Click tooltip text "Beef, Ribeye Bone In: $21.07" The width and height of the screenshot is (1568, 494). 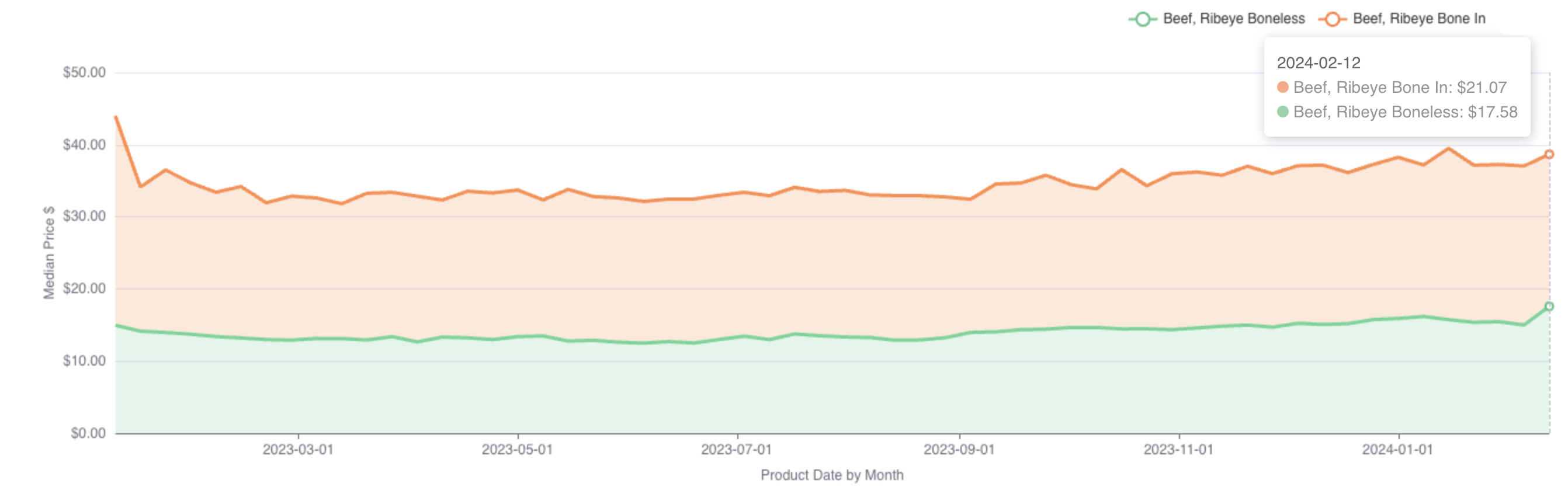[1399, 88]
